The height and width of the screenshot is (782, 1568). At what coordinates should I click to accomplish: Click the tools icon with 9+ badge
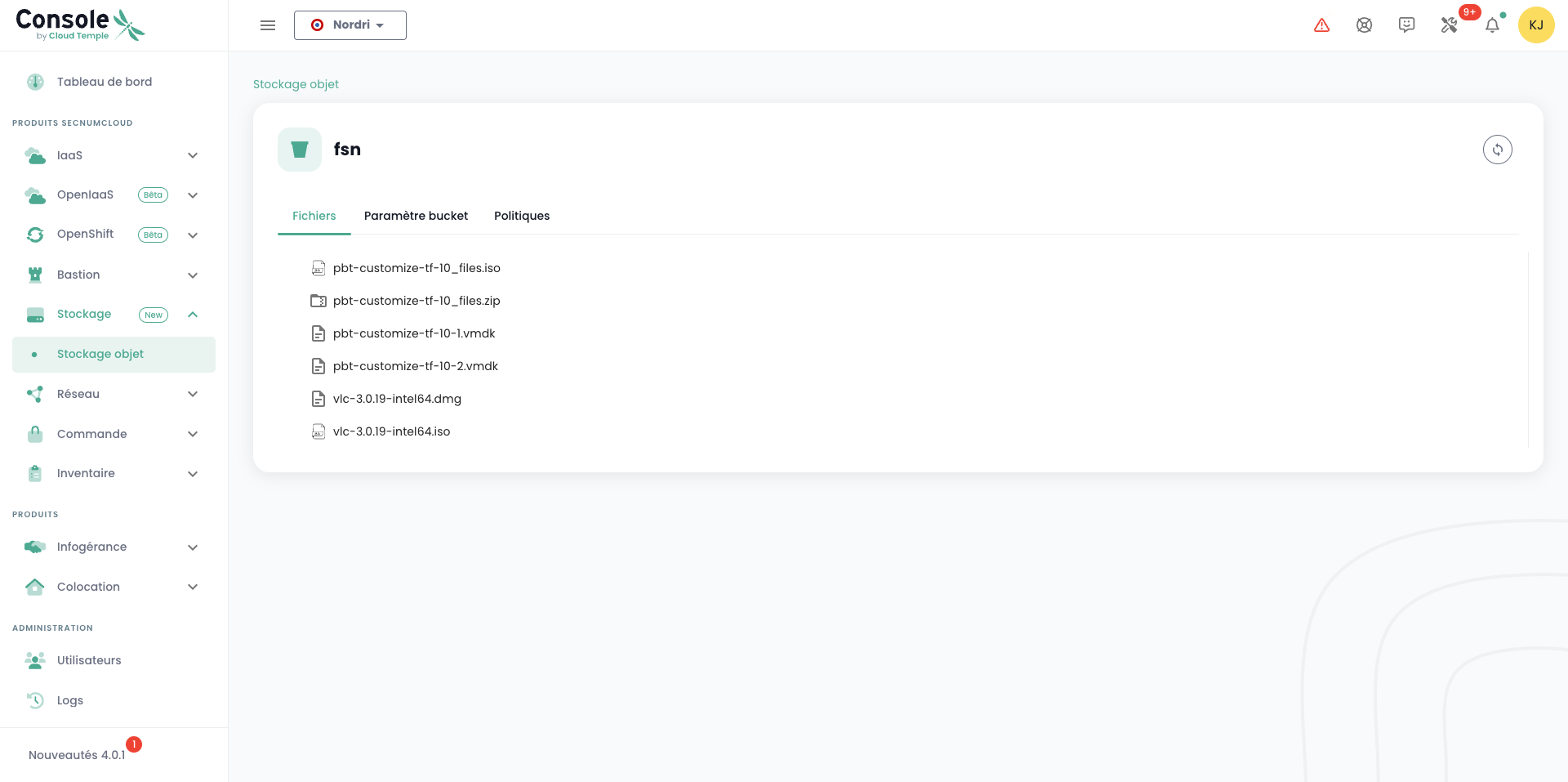point(1450,25)
